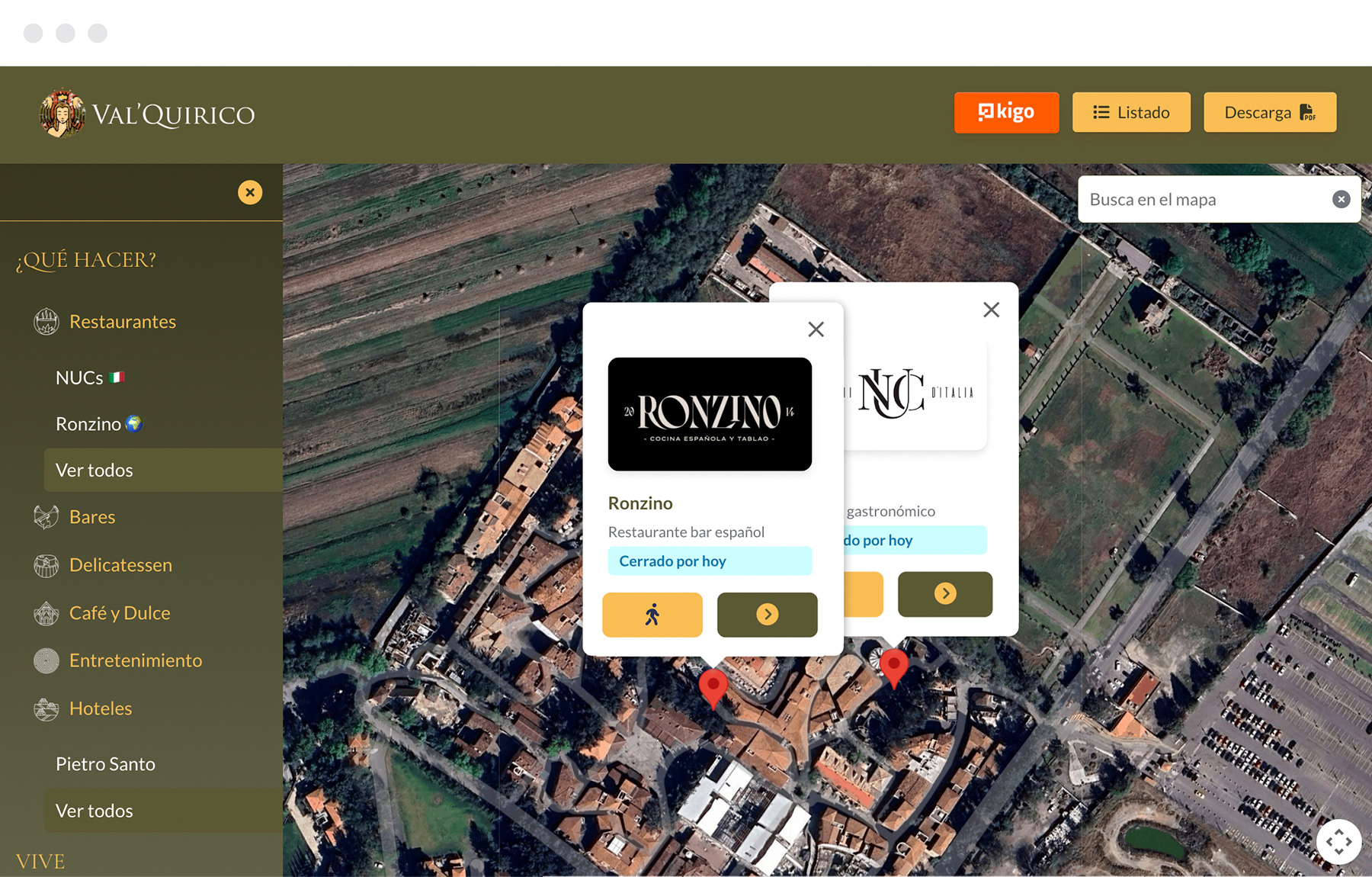Clear the map search box

[x=1341, y=199]
